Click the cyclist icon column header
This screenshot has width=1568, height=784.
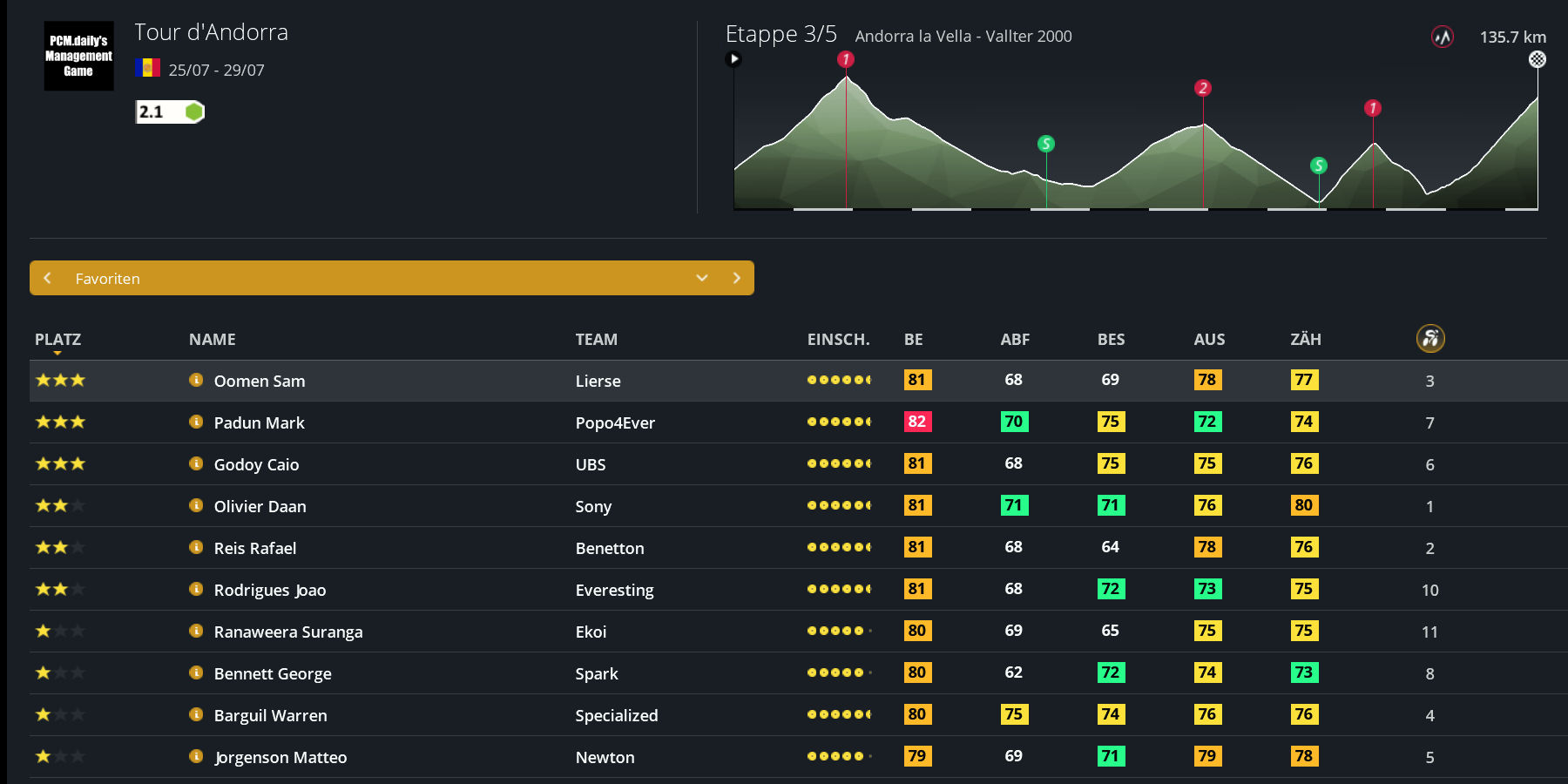tap(1429, 338)
